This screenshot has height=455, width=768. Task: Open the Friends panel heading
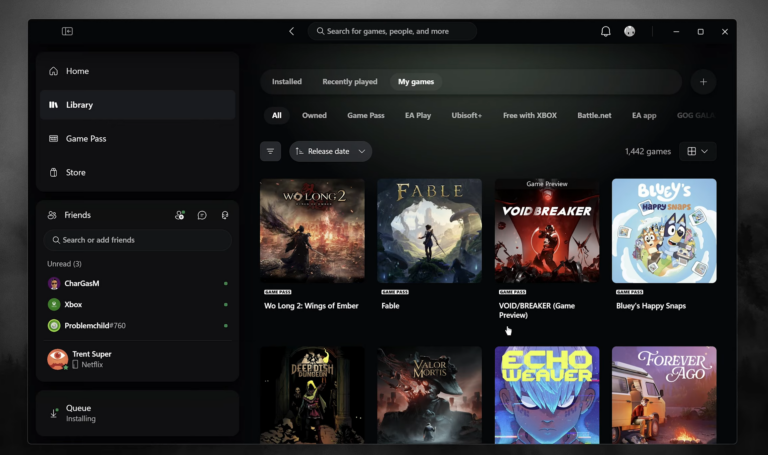coord(77,215)
